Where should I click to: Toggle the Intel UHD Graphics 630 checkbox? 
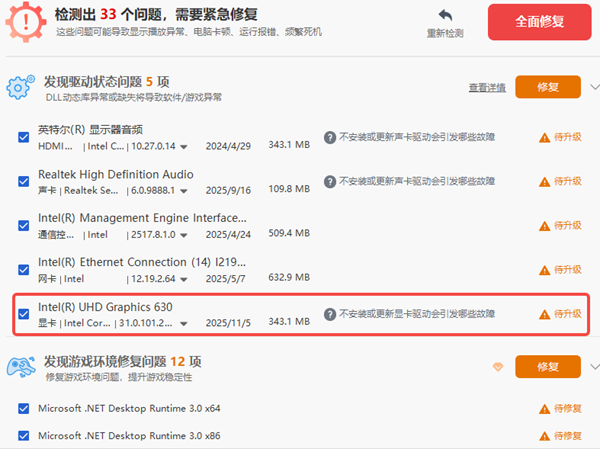[24, 313]
